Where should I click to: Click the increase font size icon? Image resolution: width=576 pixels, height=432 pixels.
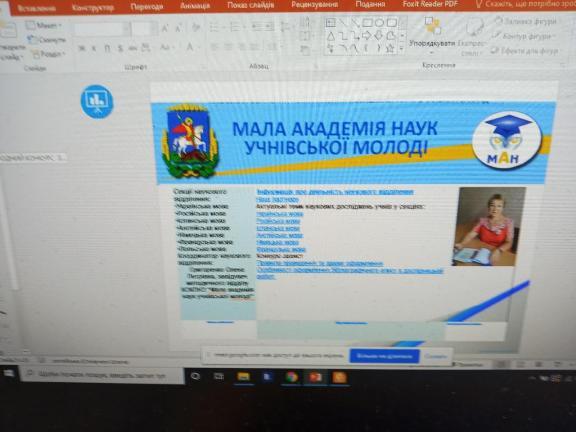pos(165,28)
